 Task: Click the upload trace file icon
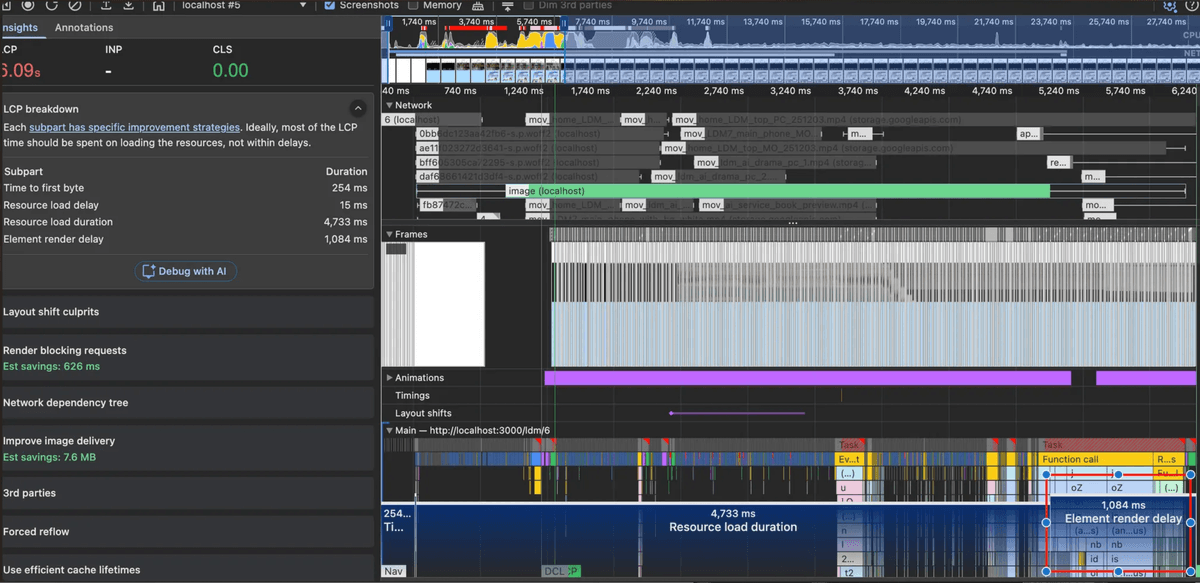107,6
